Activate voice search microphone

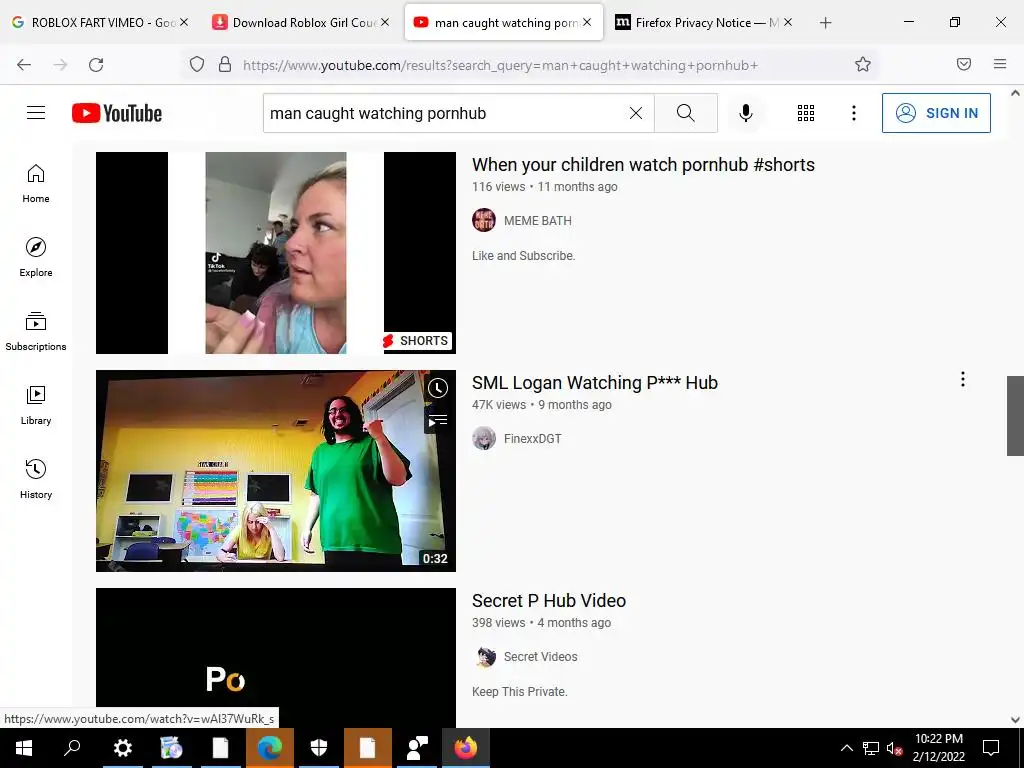tap(746, 113)
